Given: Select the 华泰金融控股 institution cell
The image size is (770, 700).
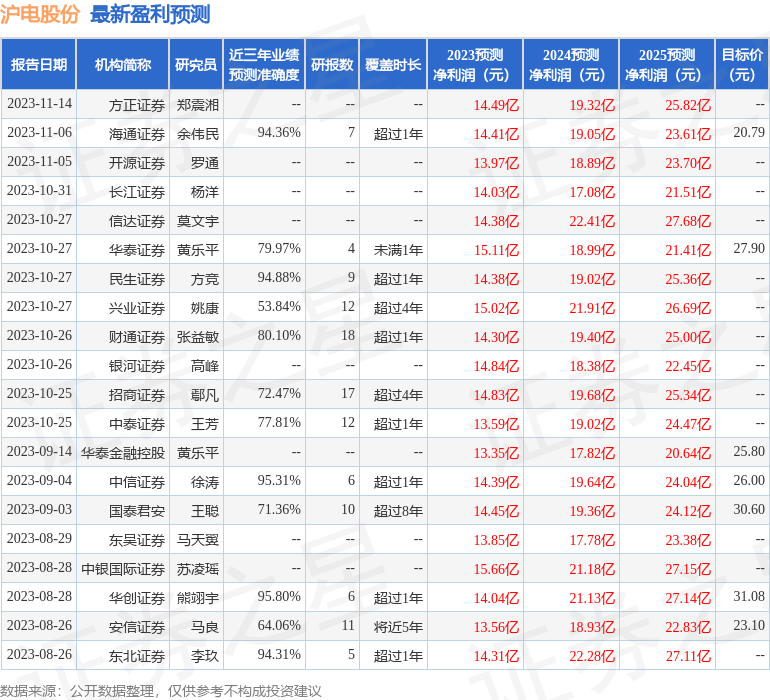Looking at the screenshot, I should click(123, 453).
